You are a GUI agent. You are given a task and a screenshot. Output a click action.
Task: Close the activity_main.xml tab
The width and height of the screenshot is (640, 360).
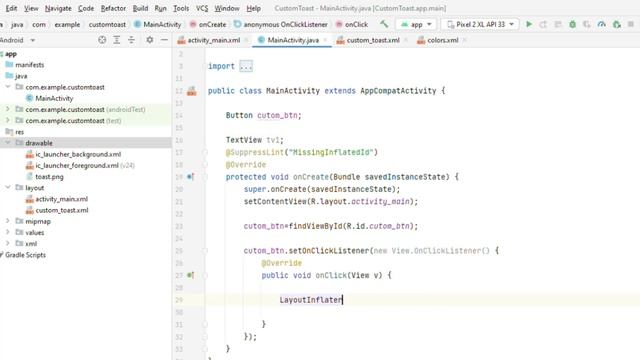[246, 40]
